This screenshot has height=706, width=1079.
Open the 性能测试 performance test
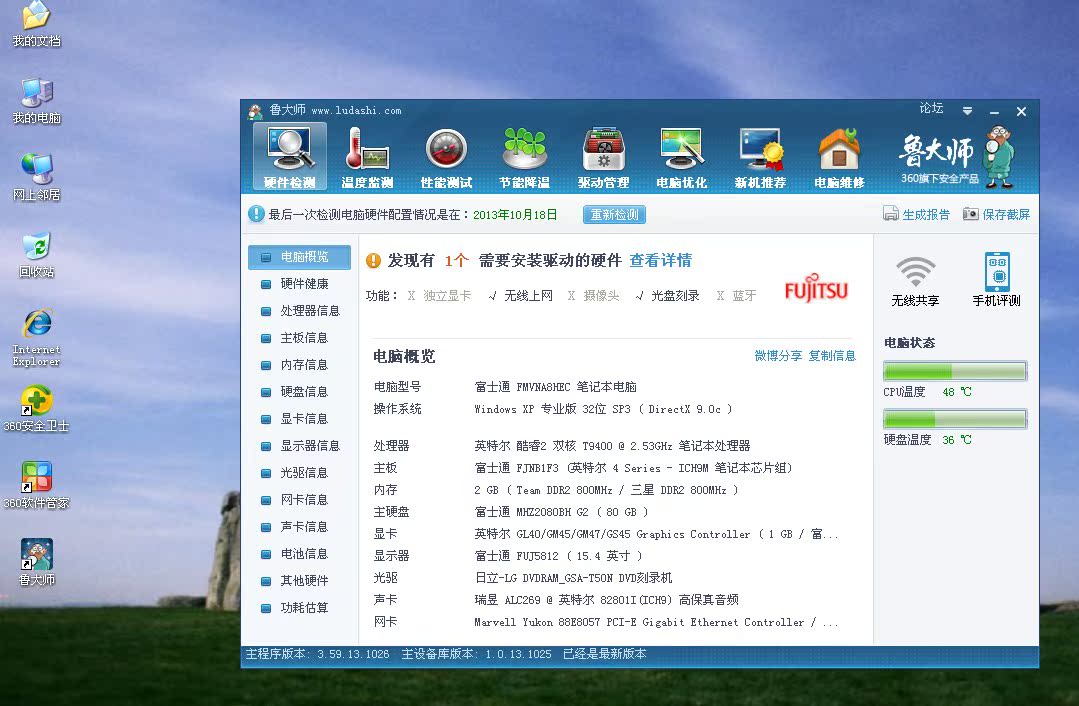point(446,158)
